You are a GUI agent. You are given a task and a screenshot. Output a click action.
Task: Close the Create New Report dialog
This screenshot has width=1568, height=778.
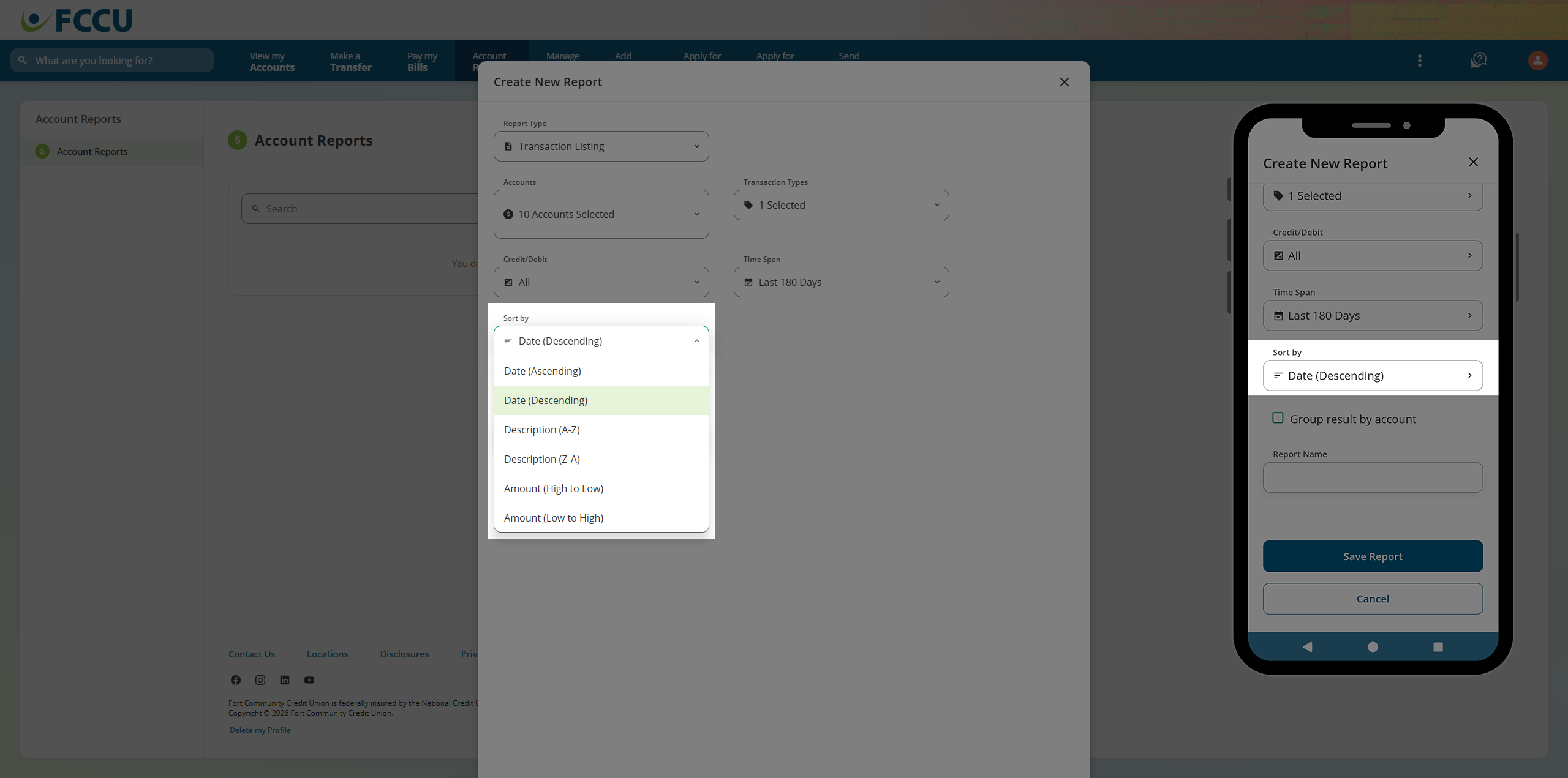click(x=1065, y=82)
